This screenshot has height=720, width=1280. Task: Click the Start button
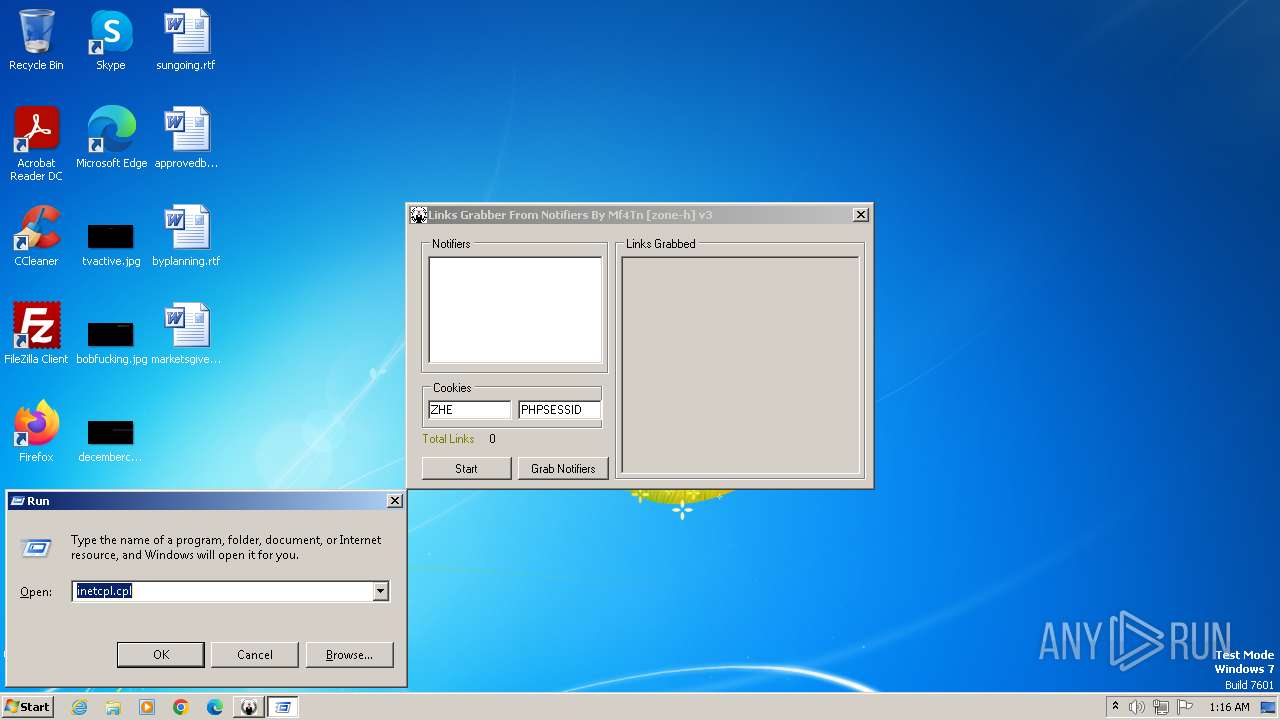27,707
